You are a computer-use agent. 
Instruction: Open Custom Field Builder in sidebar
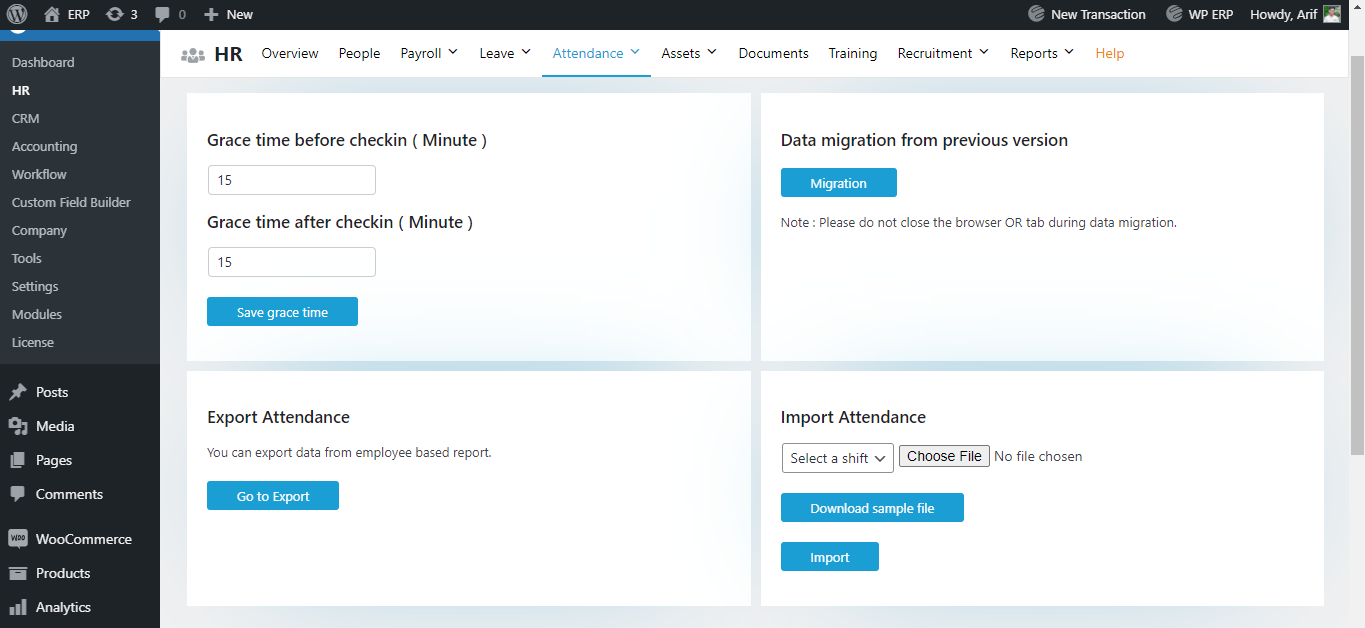click(71, 202)
